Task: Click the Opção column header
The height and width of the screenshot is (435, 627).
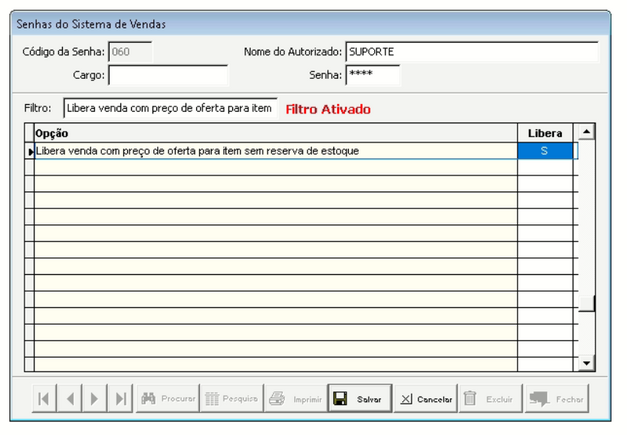Action: tap(276, 133)
